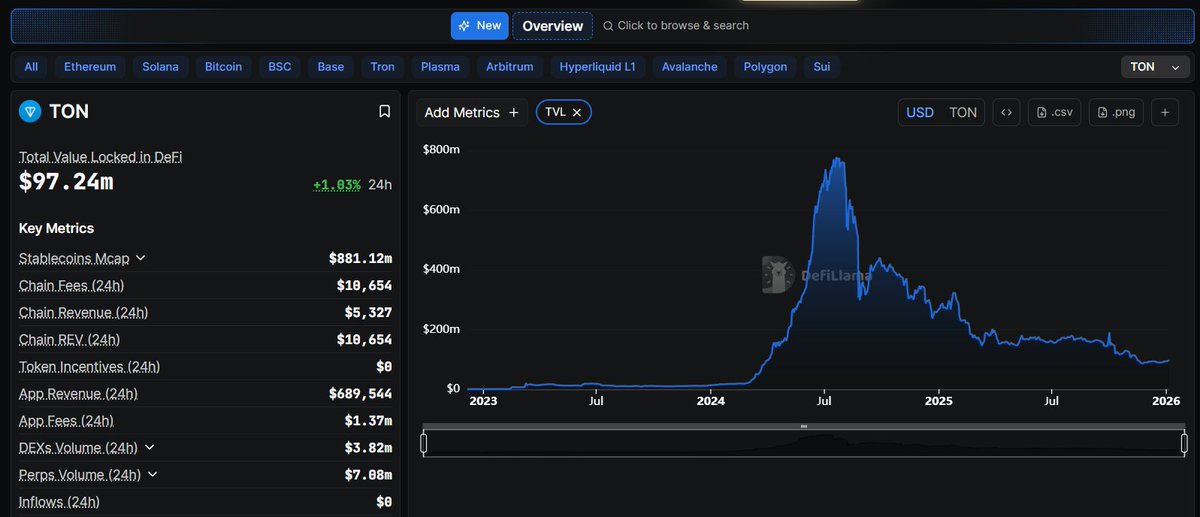
Task: Download chart data as .csv
Action: [x=1055, y=112]
